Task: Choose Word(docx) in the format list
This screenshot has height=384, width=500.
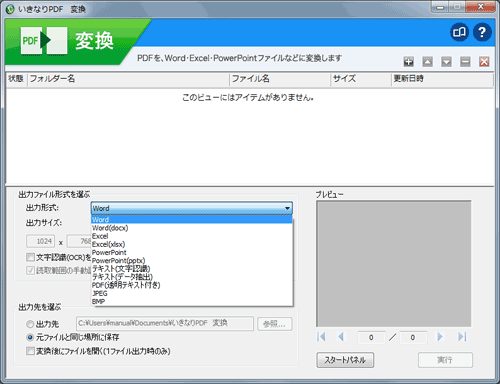Action: click(x=192, y=228)
